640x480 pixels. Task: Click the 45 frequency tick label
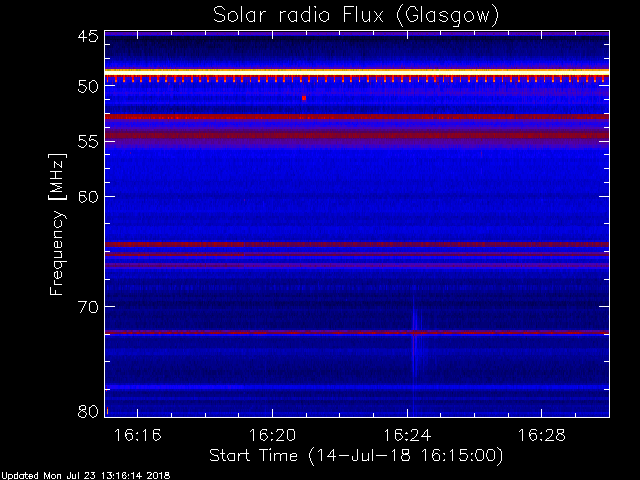click(88, 37)
